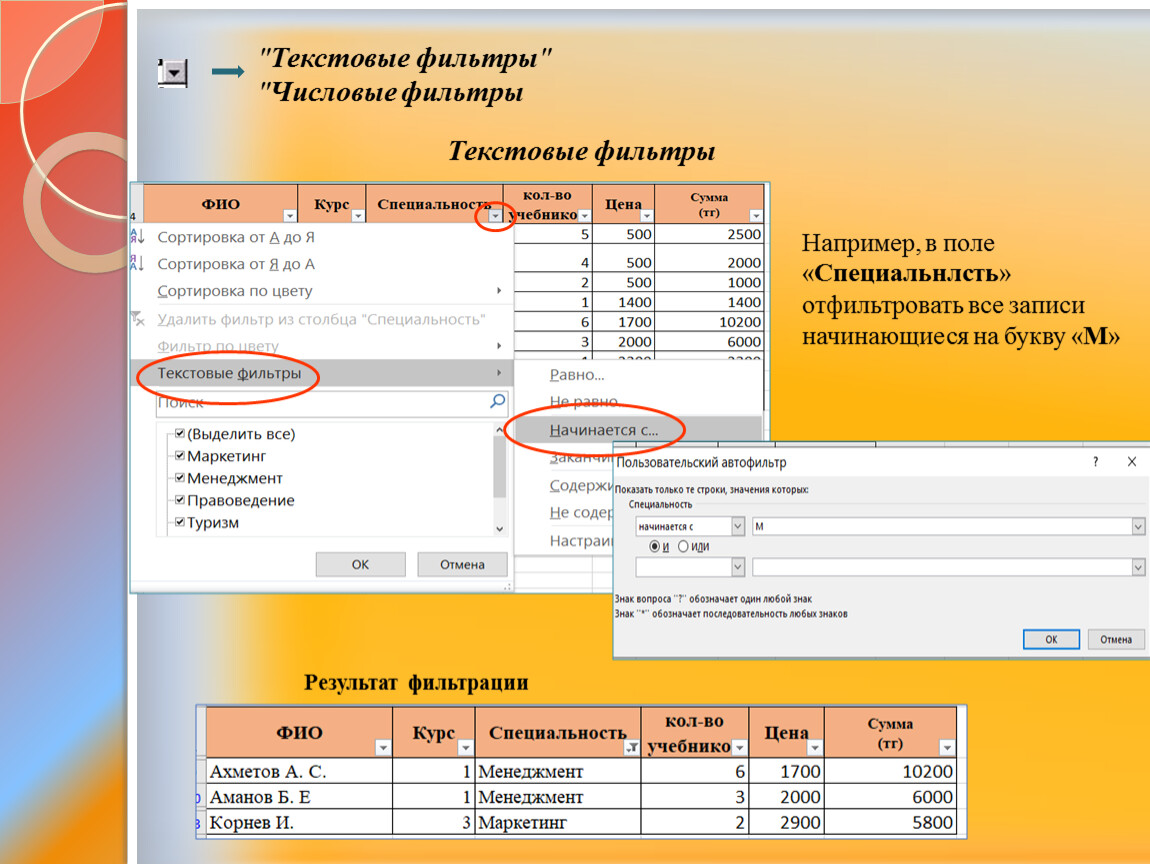Open the Сумма filter dropdown in result table

coord(948,747)
